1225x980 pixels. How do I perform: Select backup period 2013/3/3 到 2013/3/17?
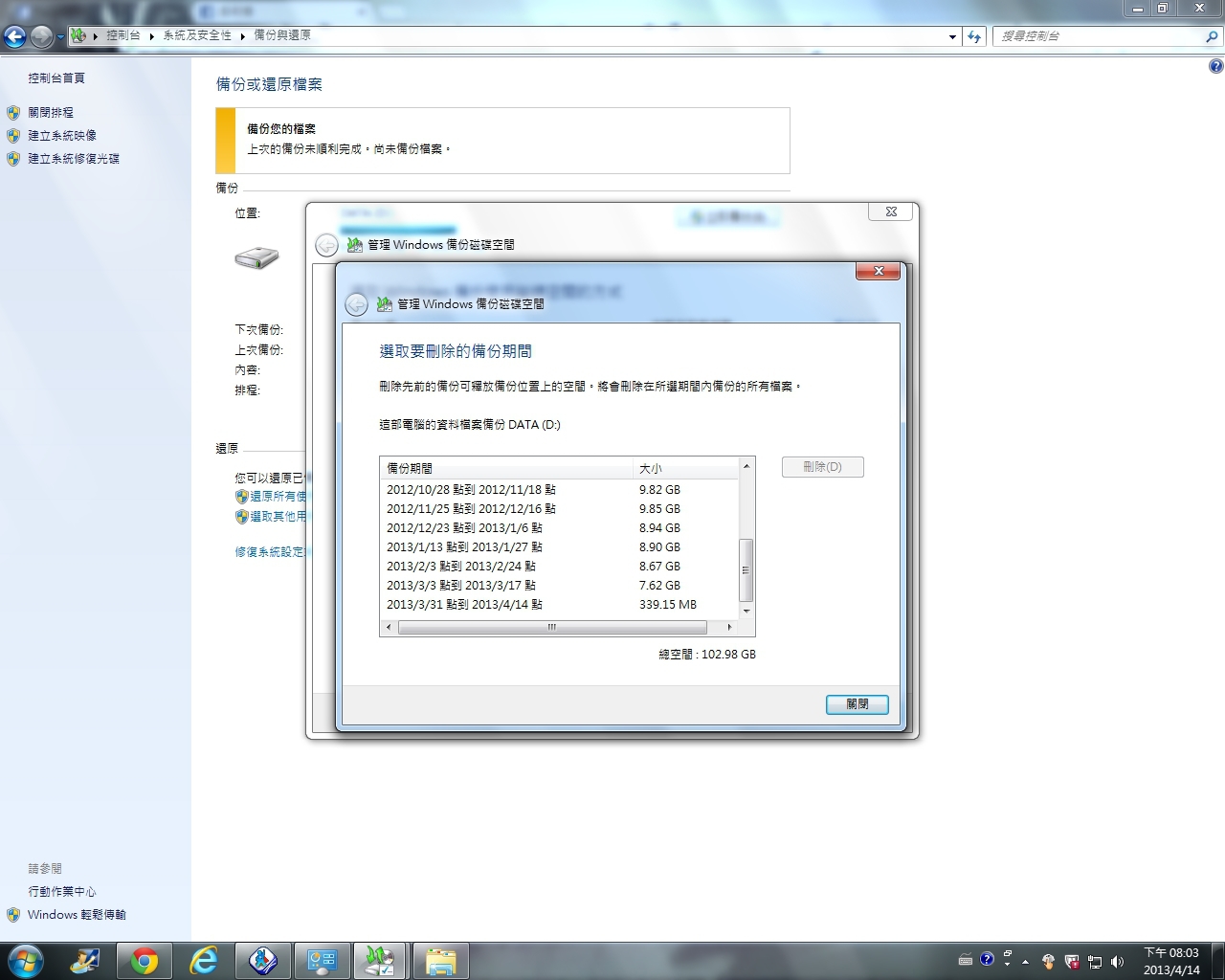[x=560, y=585]
